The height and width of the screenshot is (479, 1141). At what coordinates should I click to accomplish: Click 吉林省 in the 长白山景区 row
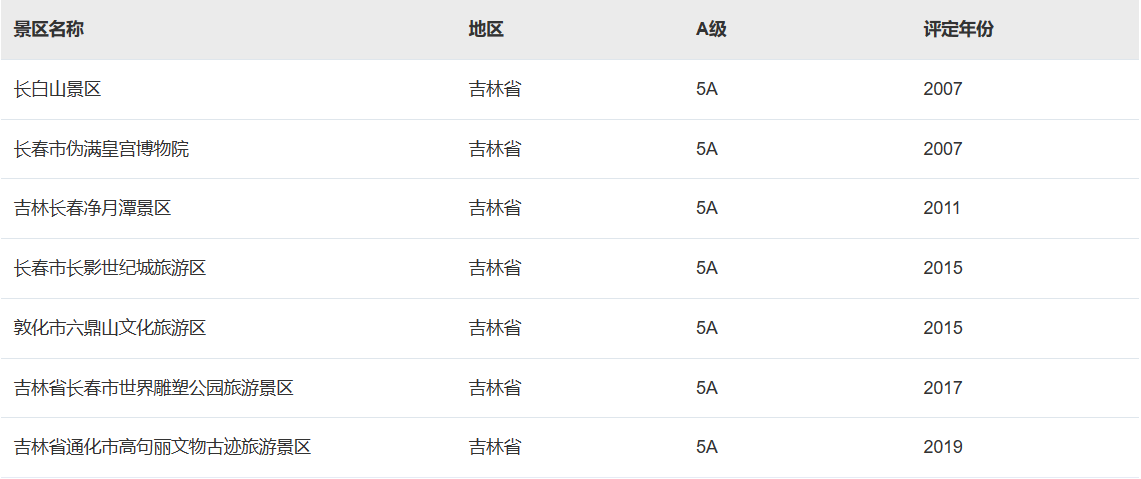[495, 89]
